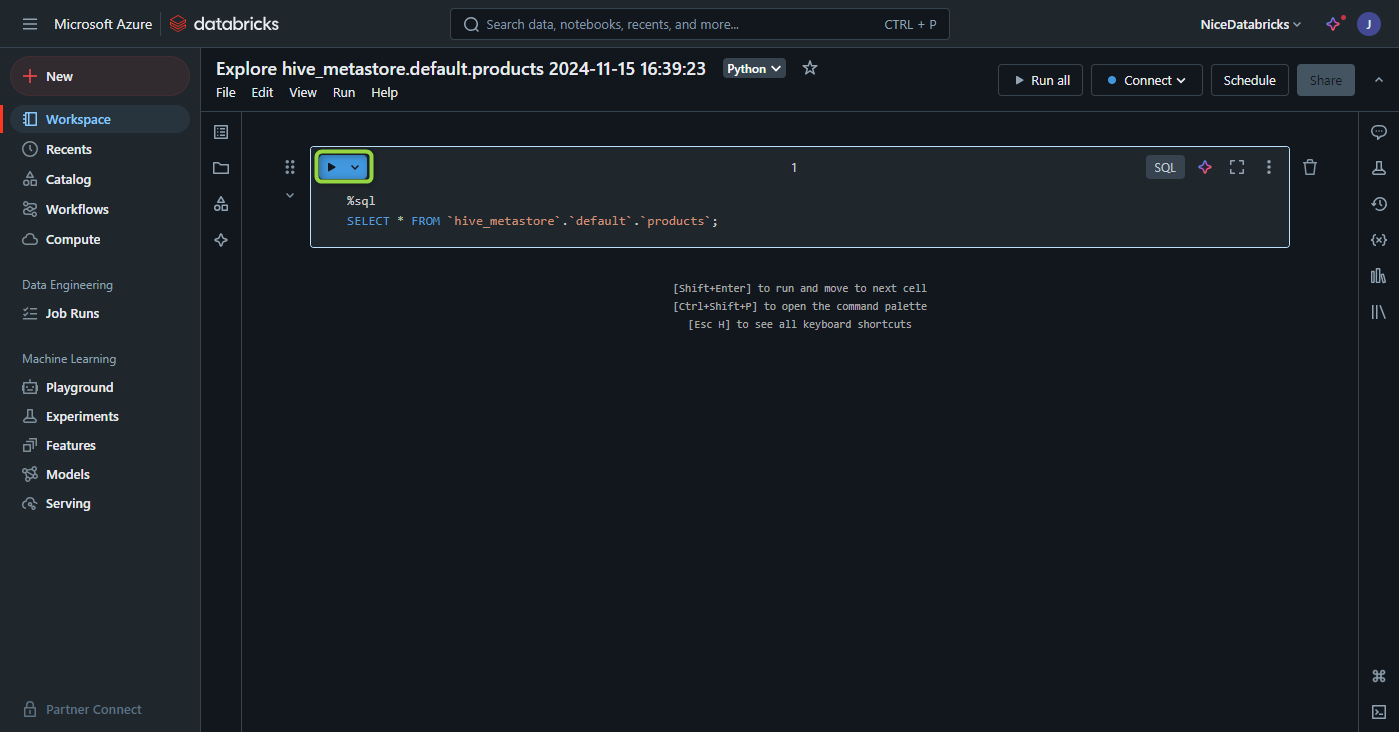Open the Connect compute dropdown
Viewport: 1399px width, 732px height.
click(x=1147, y=80)
